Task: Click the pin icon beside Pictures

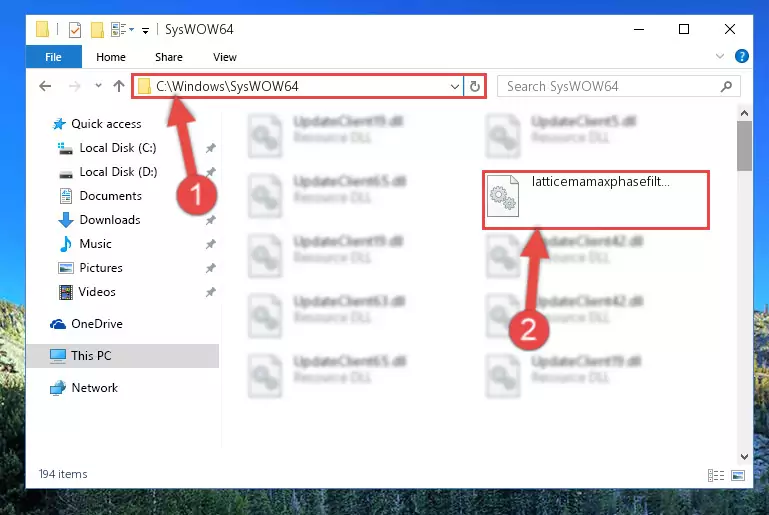Action: click(210, 268)
